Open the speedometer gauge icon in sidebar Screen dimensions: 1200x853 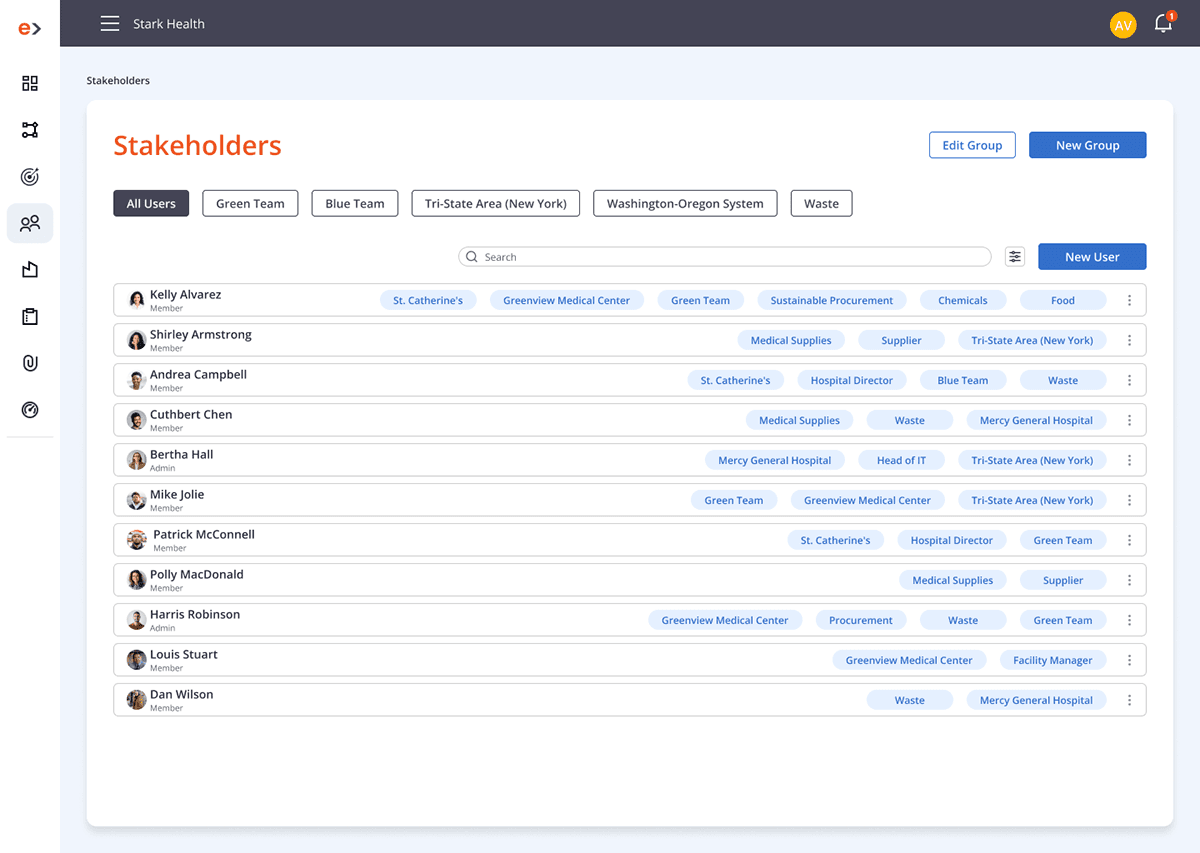(30, 410)
